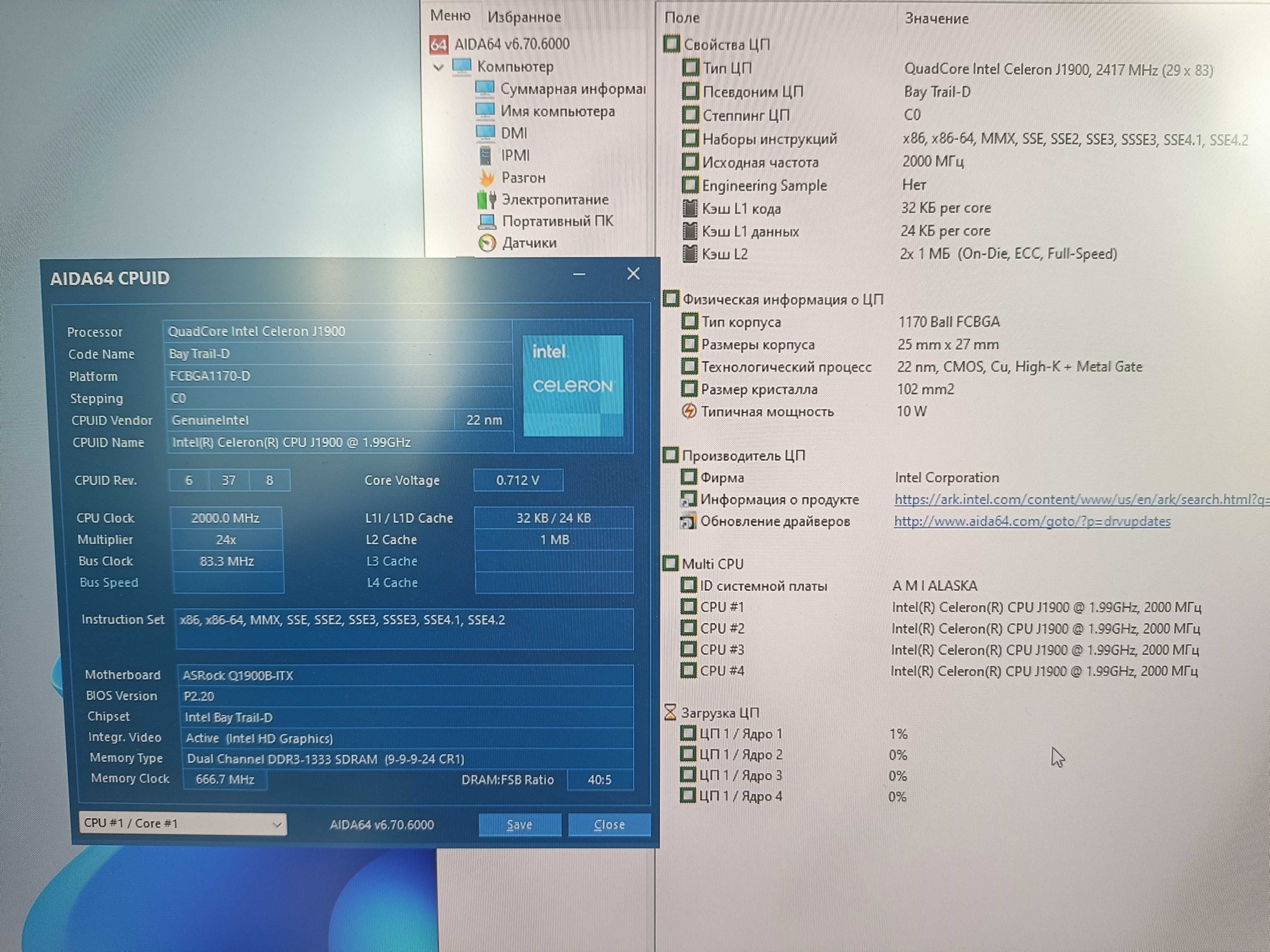Viewport: 1270px width, 952px height.
Task: Click the Кэш L1 кода chip icon
Action: [x=690, y=208]
